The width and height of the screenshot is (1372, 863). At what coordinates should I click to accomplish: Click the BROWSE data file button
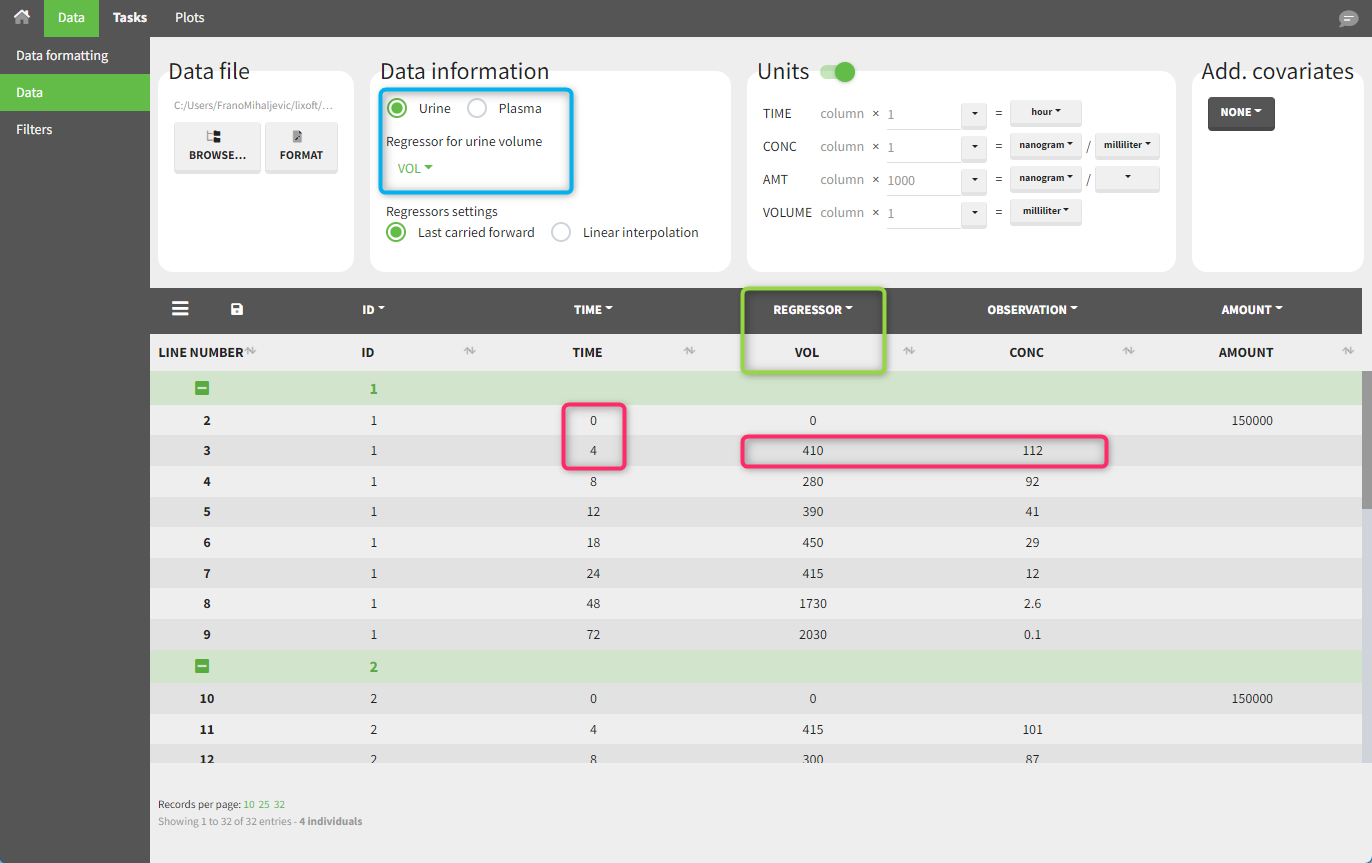tap(217, 147)
